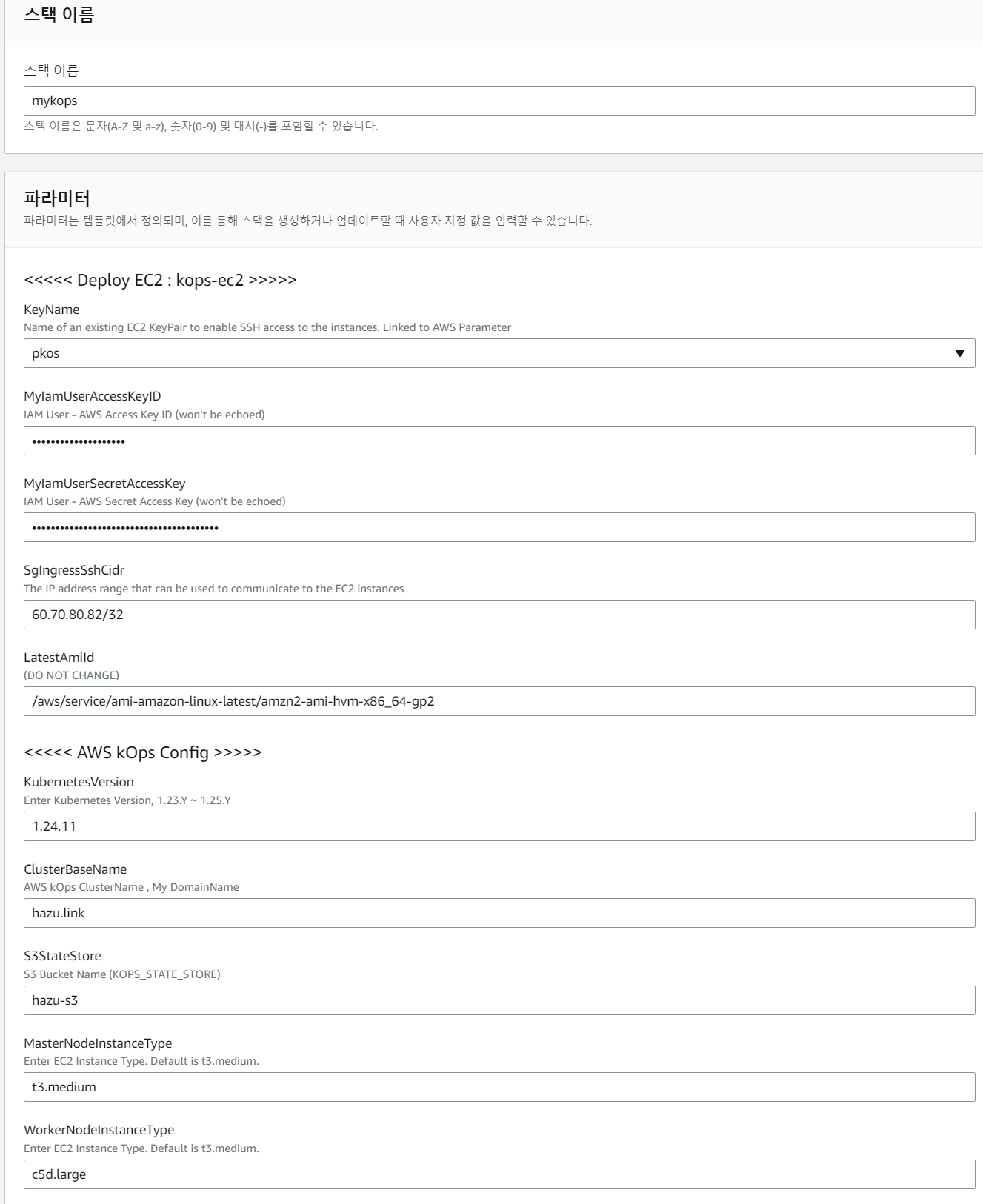The width and height of the screenshot is (983, 1204).
Task: Click 'S3 Bucket Name (KOPS_STATE_STORE)' hint
Action: point(122,974)
